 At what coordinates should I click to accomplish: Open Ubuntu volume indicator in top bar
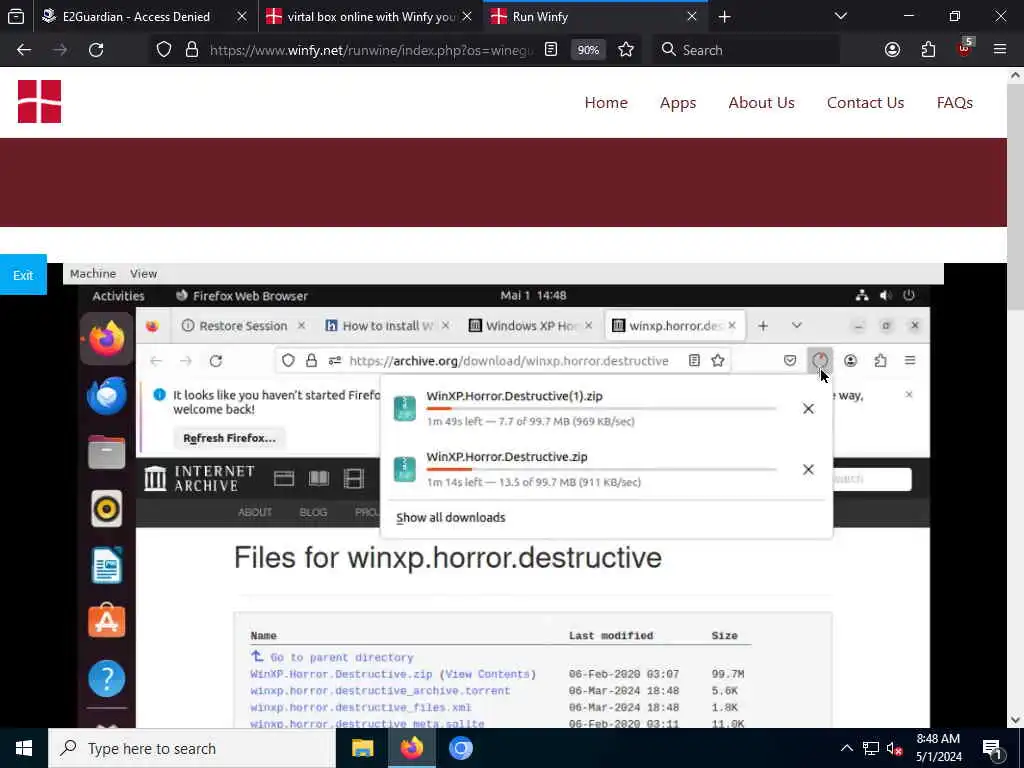[x=886, y=295]
